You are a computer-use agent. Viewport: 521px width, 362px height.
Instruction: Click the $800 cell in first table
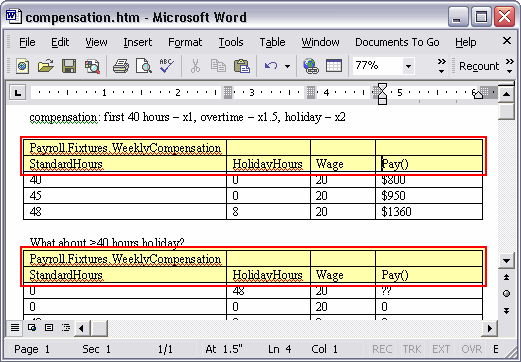429,180
